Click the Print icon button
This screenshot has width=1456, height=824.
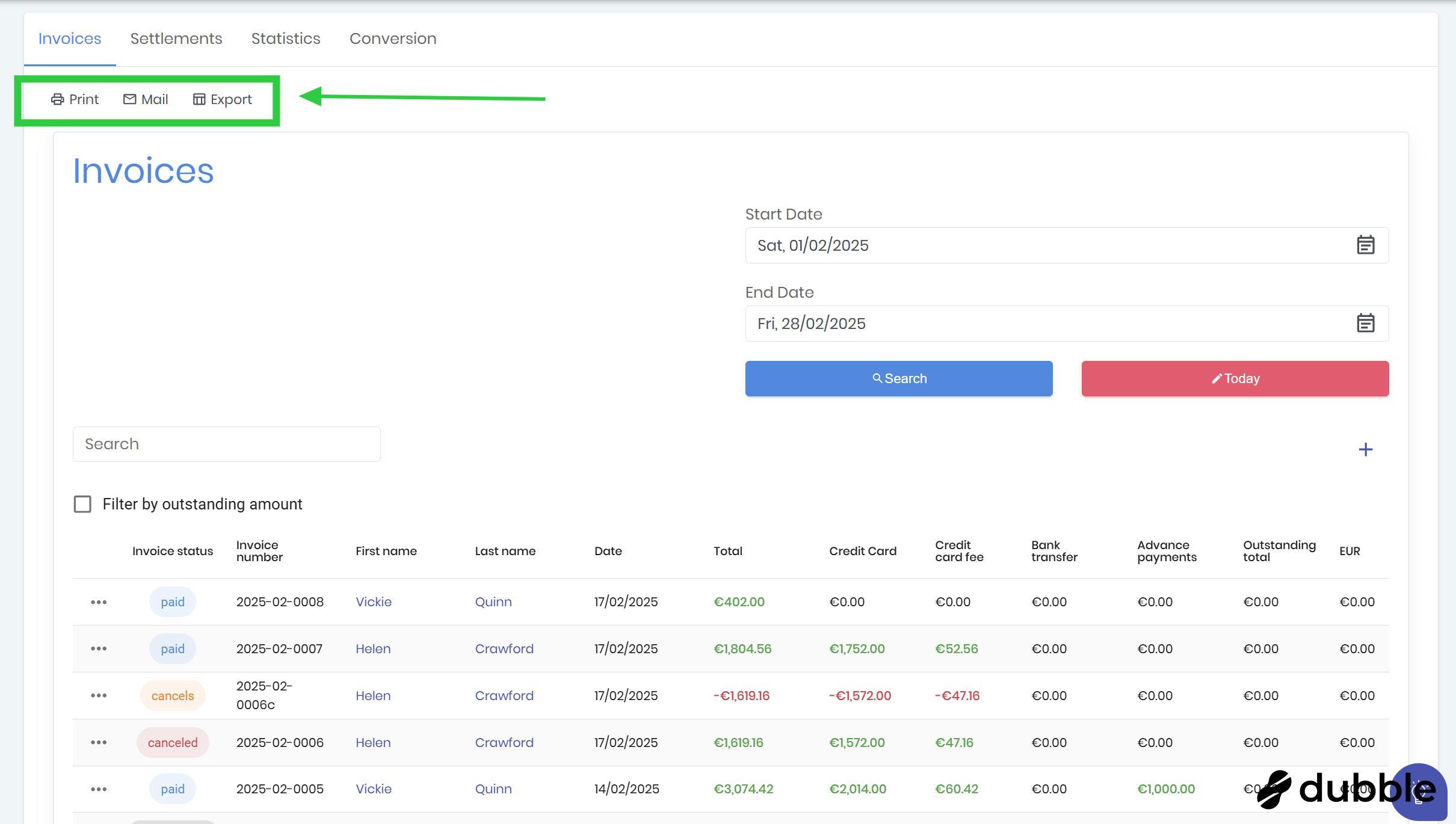point(57,99)
